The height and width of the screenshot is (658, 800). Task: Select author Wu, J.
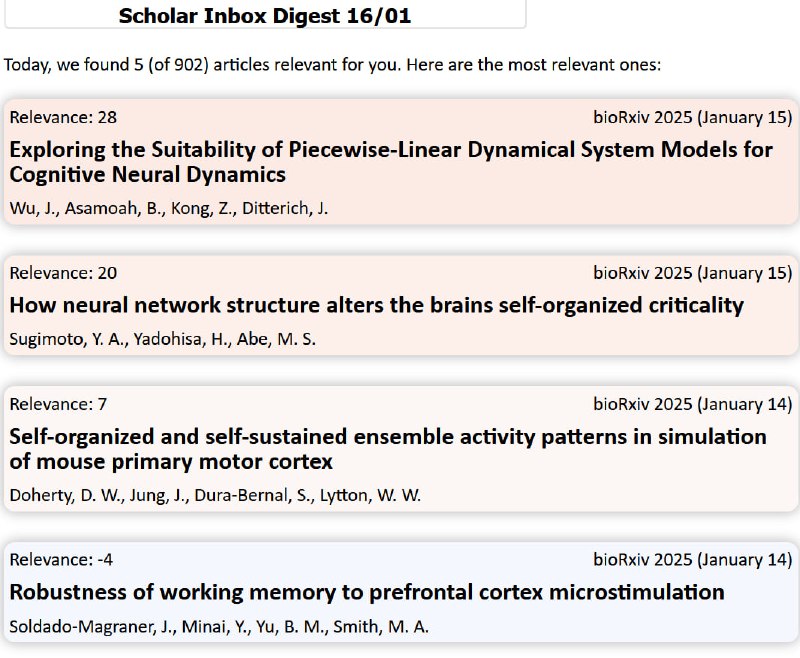(34, 208)
